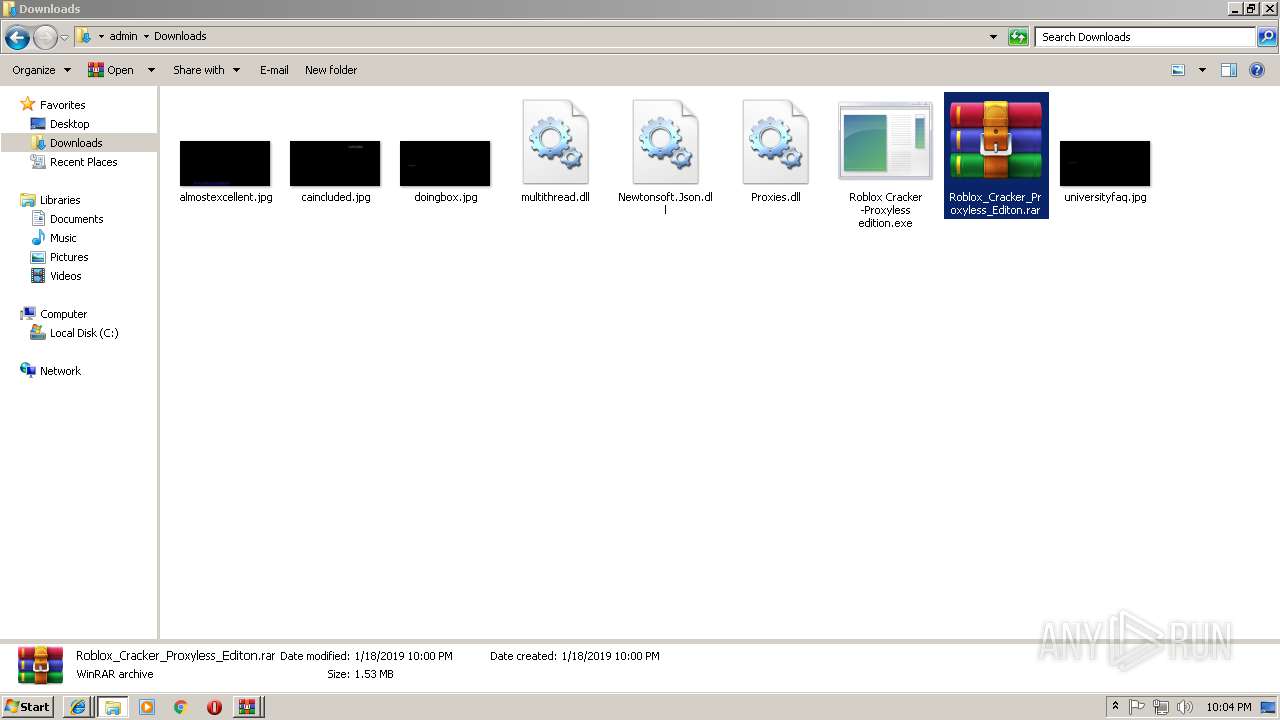Open the Share with menu
This screenshot has height=720, width=1280.
pos(206,70)
